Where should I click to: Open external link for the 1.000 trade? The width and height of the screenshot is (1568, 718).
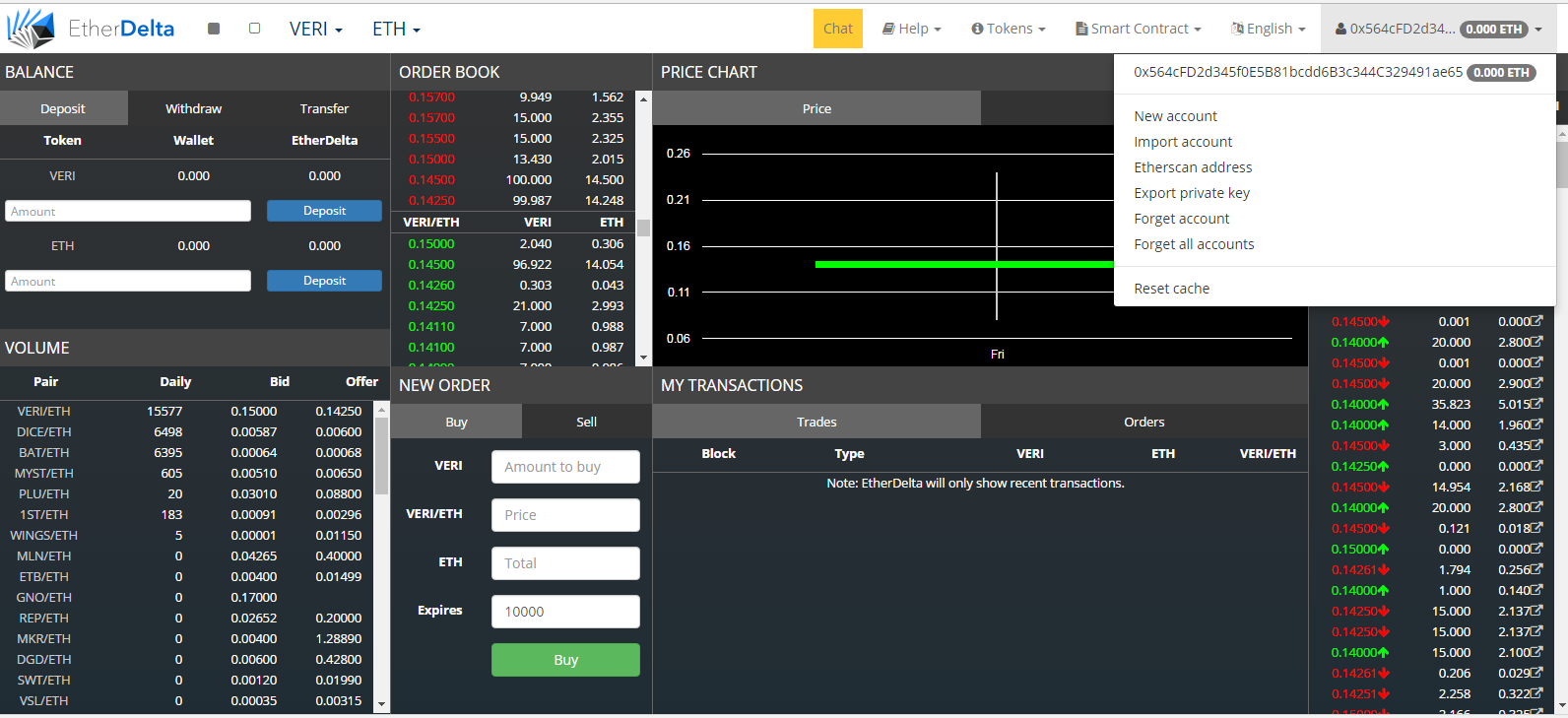click(x=1536, y=590)
